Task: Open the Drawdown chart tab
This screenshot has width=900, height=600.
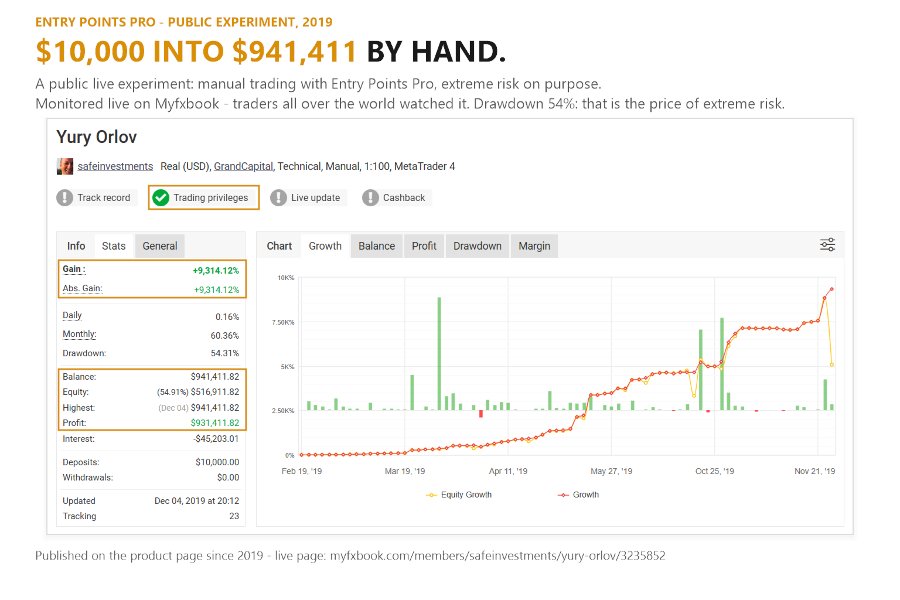Action: click(x=477, y=246)
